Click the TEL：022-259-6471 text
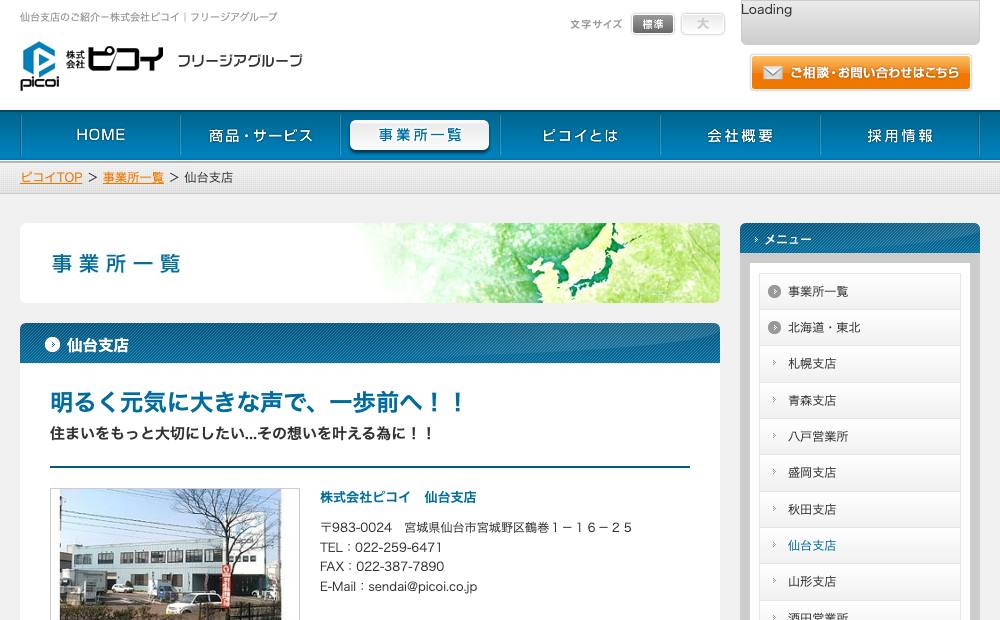 click(381, 547)
